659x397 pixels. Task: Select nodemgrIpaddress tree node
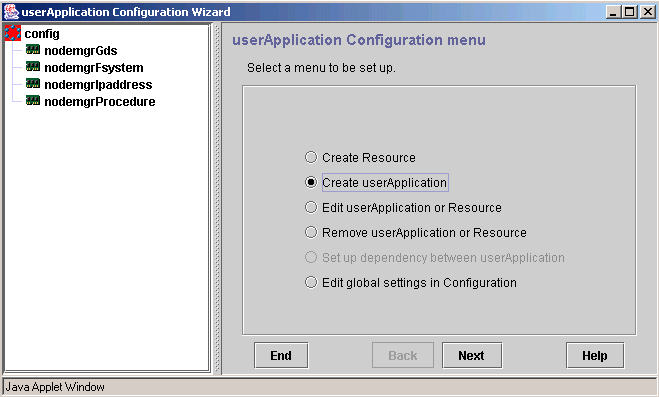98,84
